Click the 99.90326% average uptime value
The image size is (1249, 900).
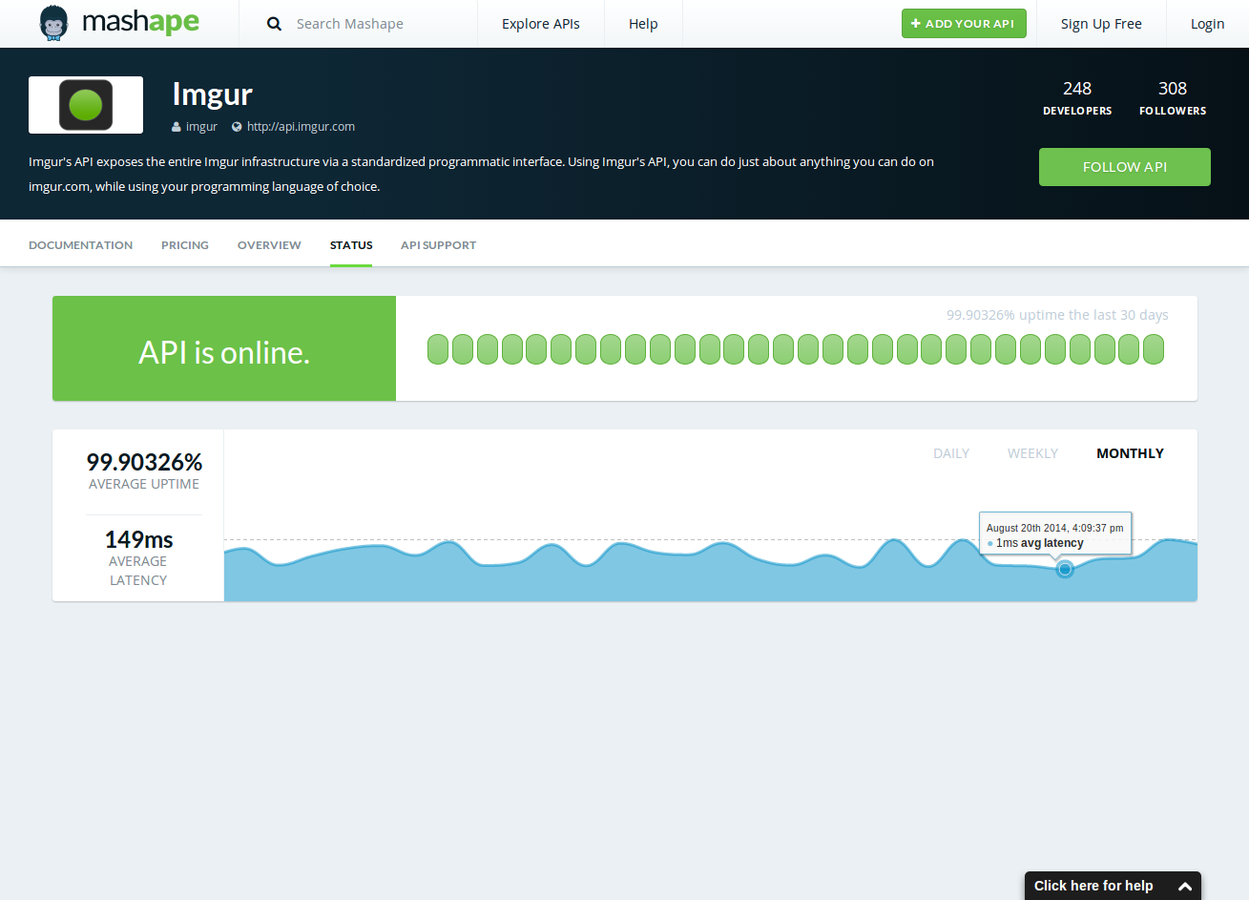tap(144, 462)
